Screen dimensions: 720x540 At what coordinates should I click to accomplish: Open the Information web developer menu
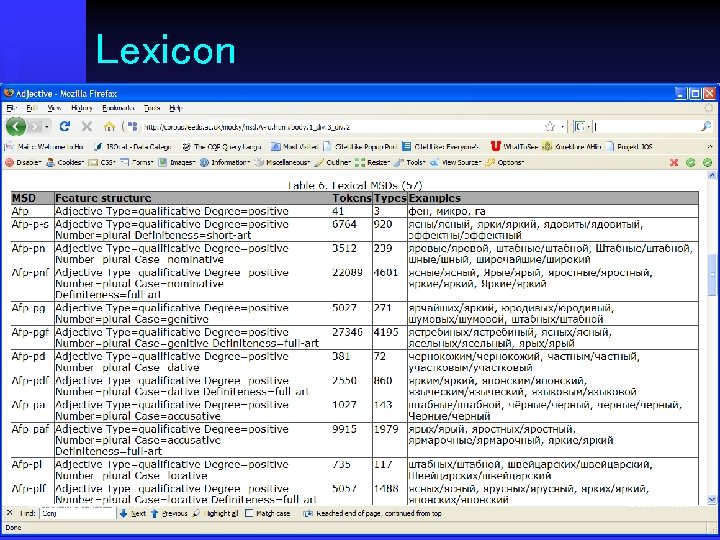pyautogui.click(x=225, y=162)
